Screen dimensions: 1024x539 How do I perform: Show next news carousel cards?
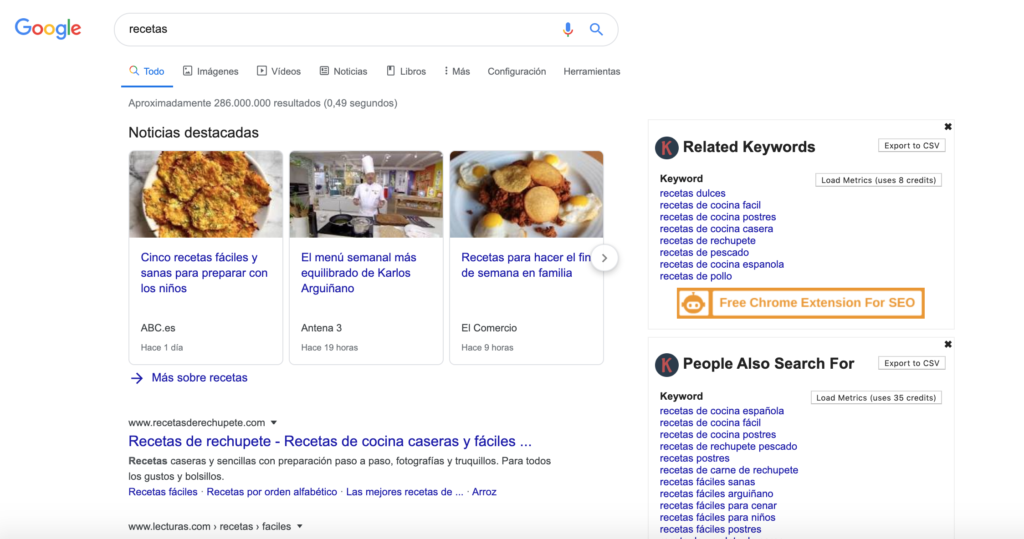tap(604, 258)
